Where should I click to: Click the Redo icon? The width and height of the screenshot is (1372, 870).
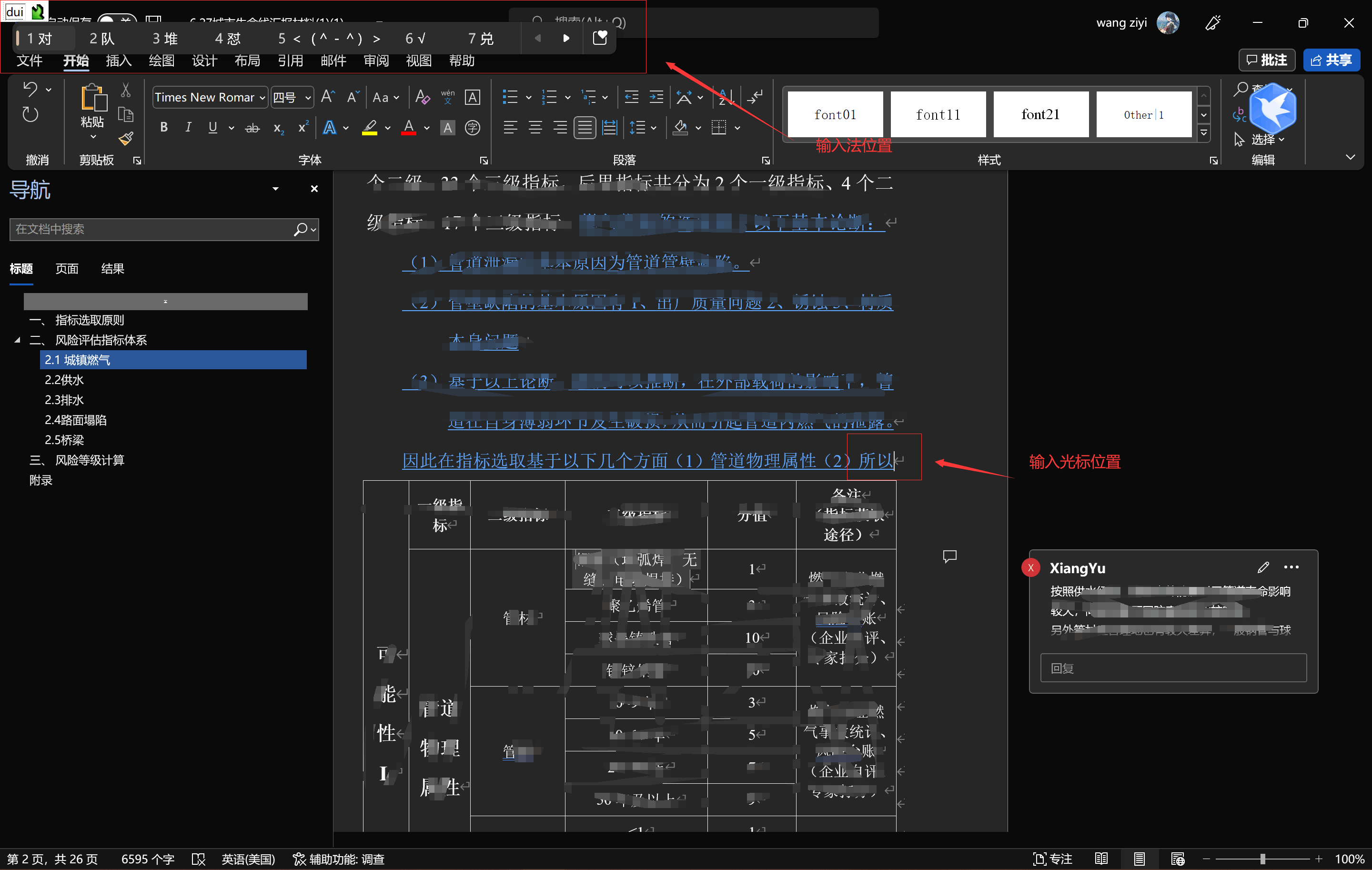click(x=30, y=114)
